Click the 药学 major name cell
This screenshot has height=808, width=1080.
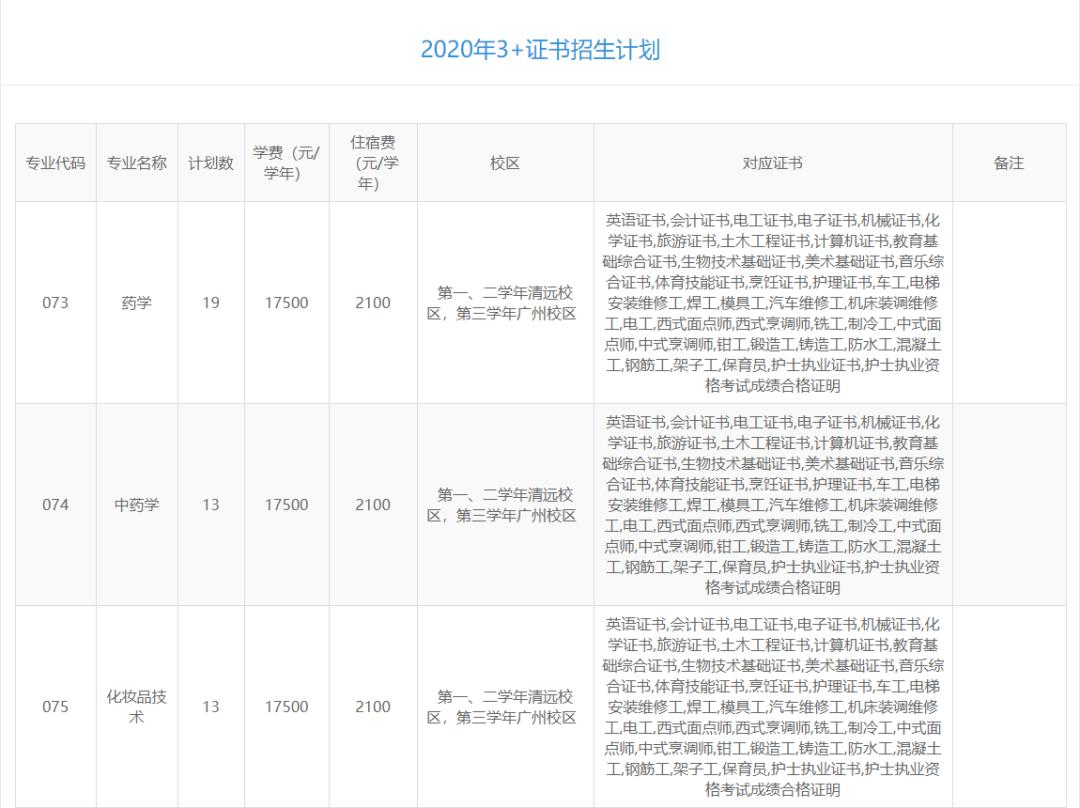[x=136, y=302]
